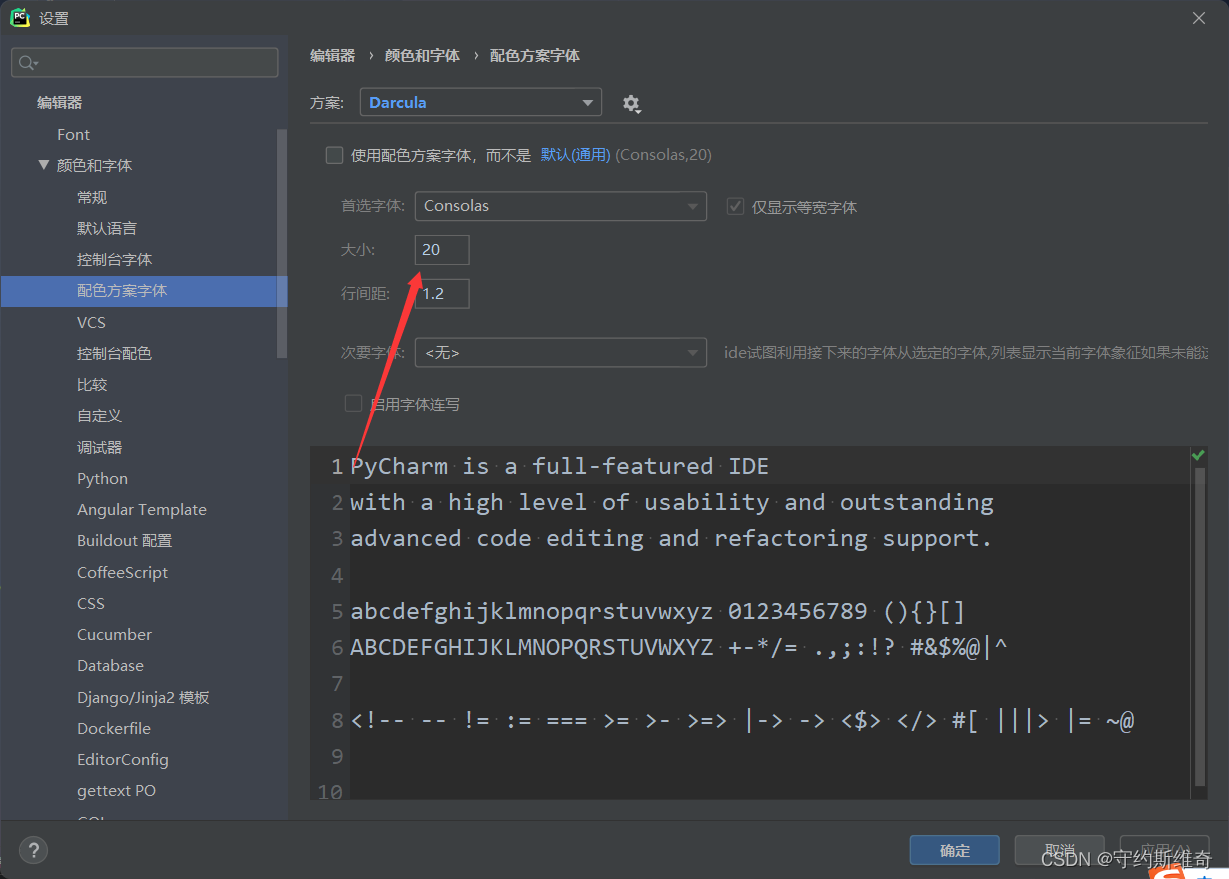Open the secondary font dropdown showing <无>

pyautogui.click(x=560, y=352)
